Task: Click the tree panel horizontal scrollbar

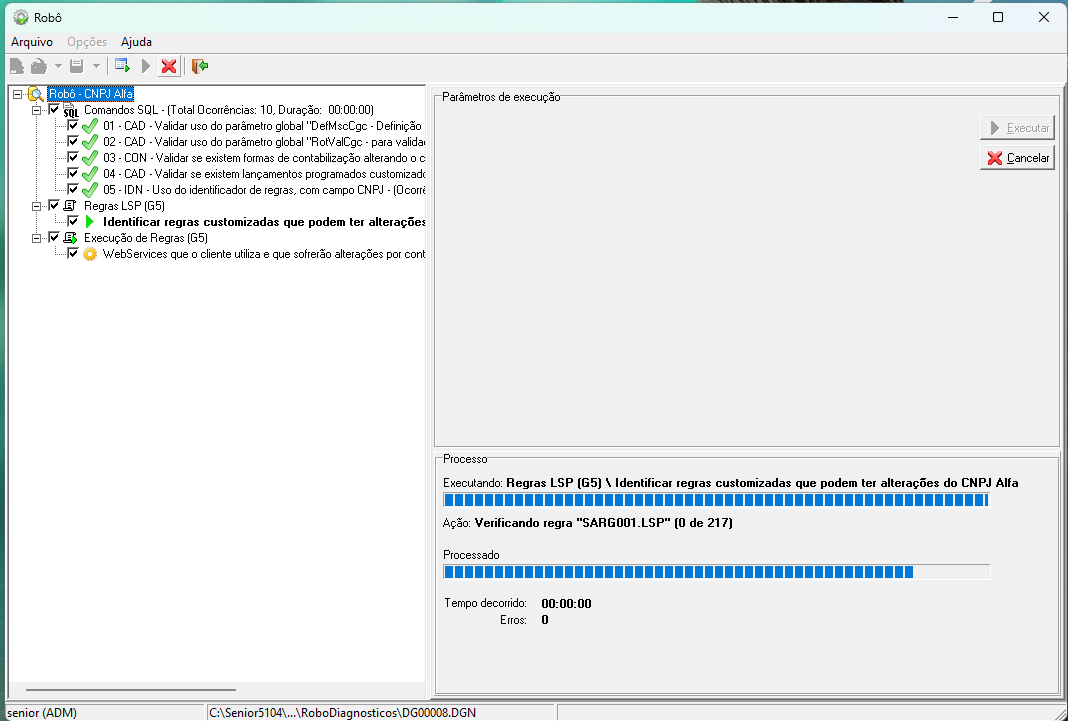Action: click(130, 690)
